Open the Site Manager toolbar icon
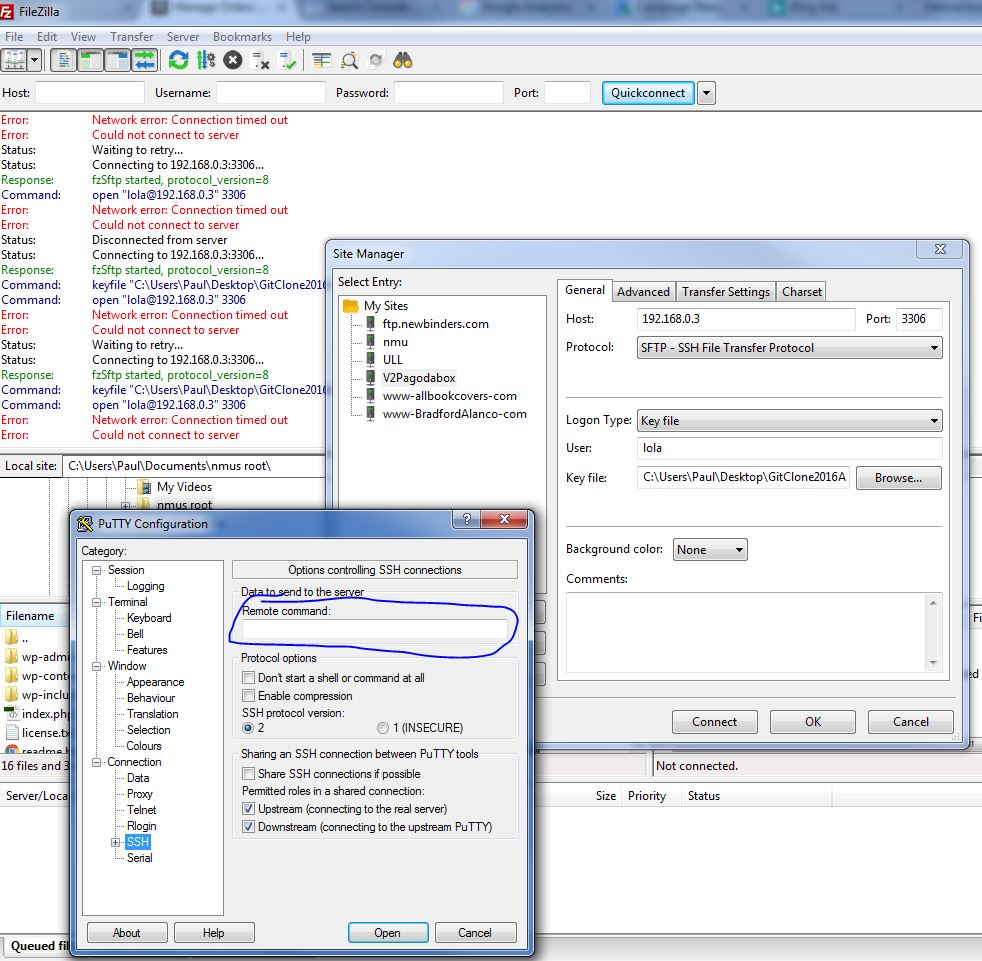 (14, 61)
